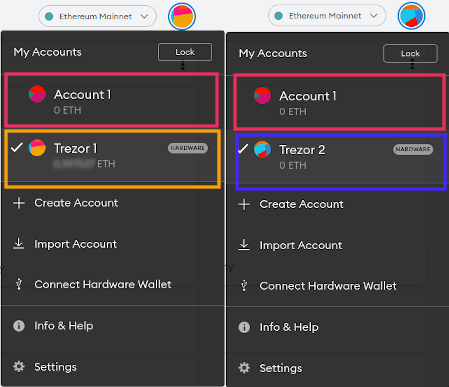Click checkmark beside Trezor 1
449x387 pixels.
pyautogui.click(x=17, y=147)
